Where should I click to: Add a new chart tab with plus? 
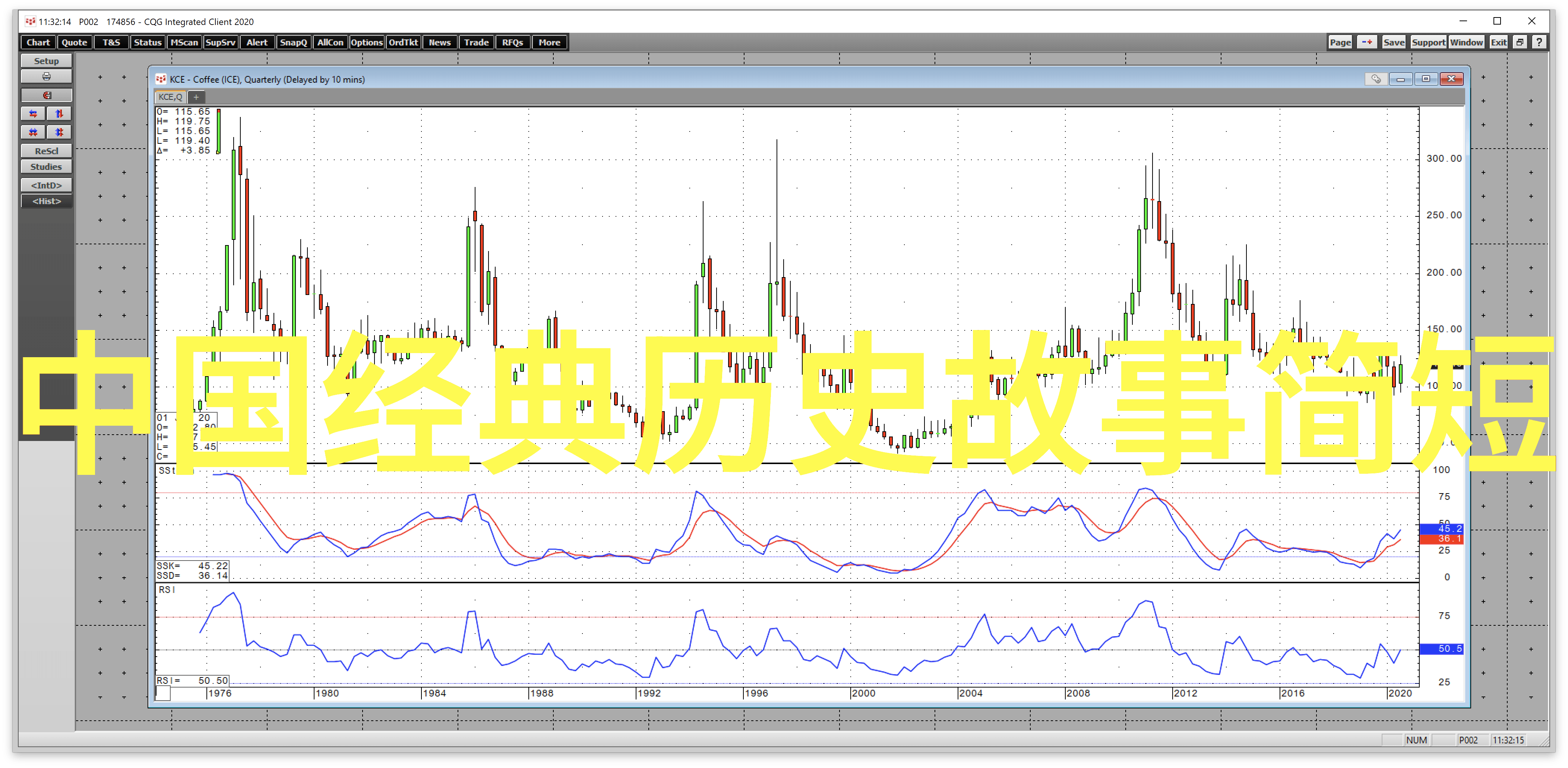tap(196, 97)
